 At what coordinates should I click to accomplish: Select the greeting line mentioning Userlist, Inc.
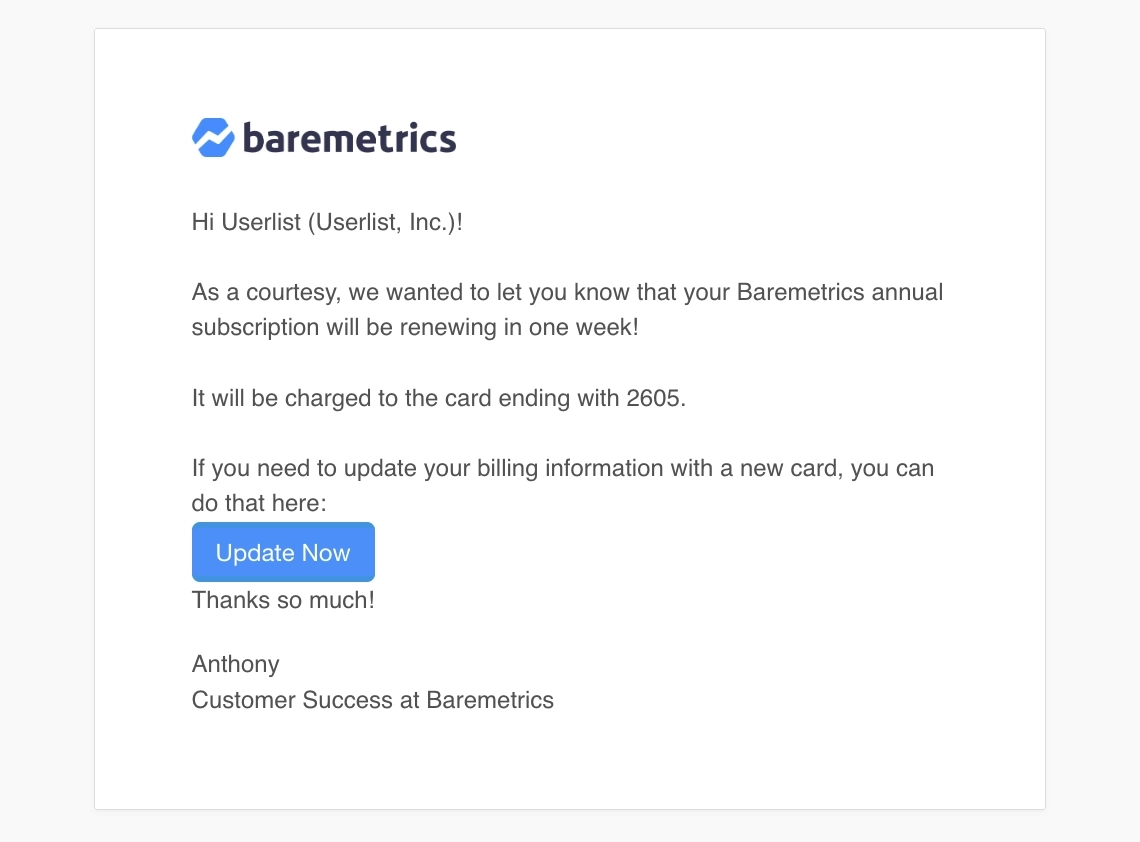[326, 222]
